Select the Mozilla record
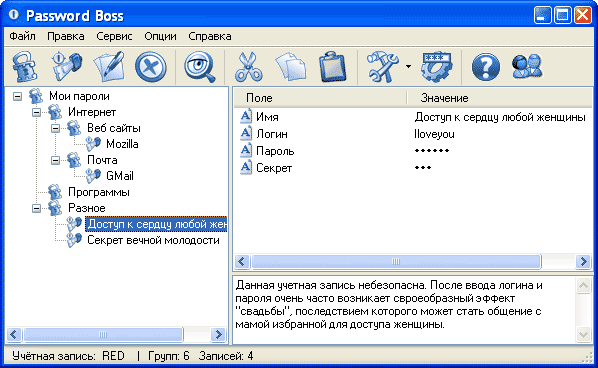This screenshot has height=368, width=598. [122, 144]
